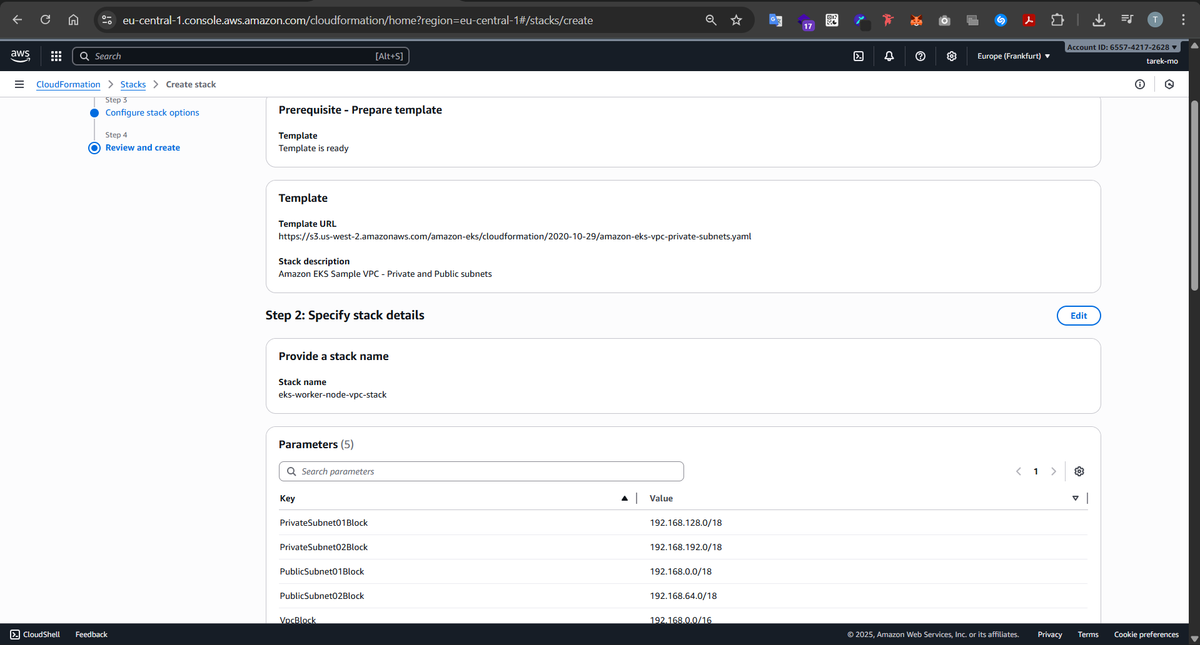
Task: Open media controls icon in browser
Action: (1127, 19)
